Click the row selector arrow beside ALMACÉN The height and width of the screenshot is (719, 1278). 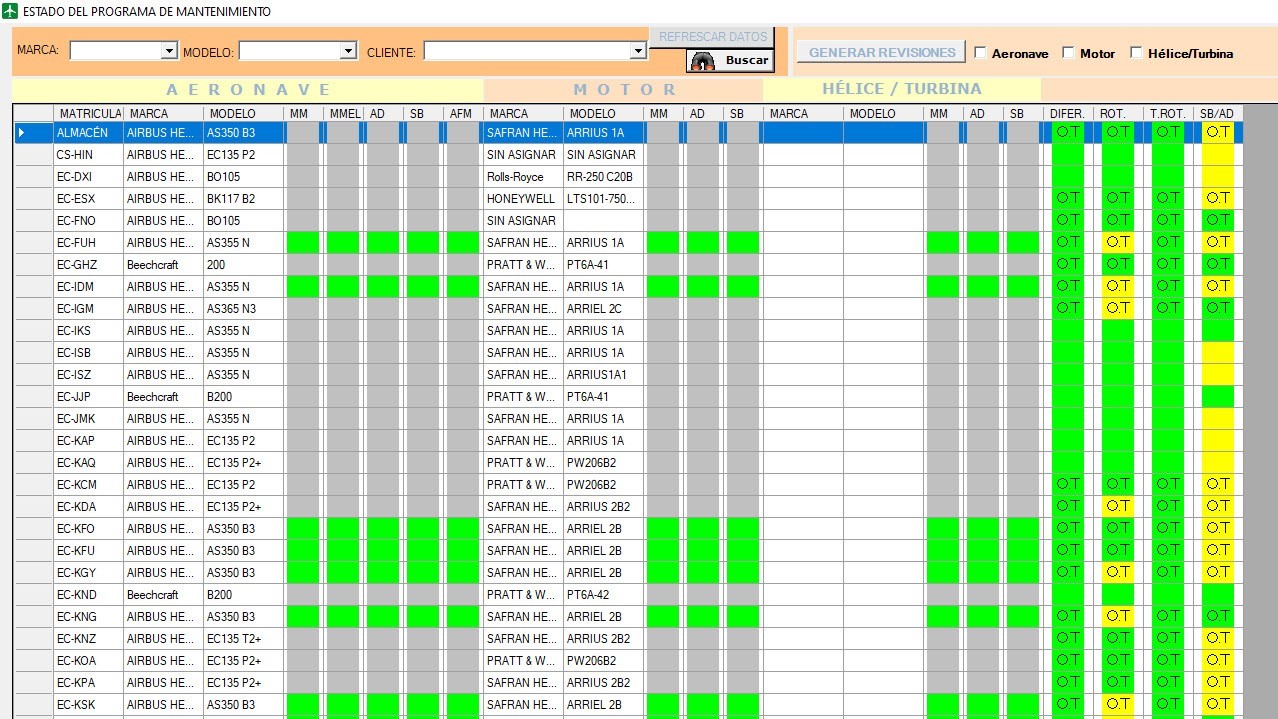point(22,133)
